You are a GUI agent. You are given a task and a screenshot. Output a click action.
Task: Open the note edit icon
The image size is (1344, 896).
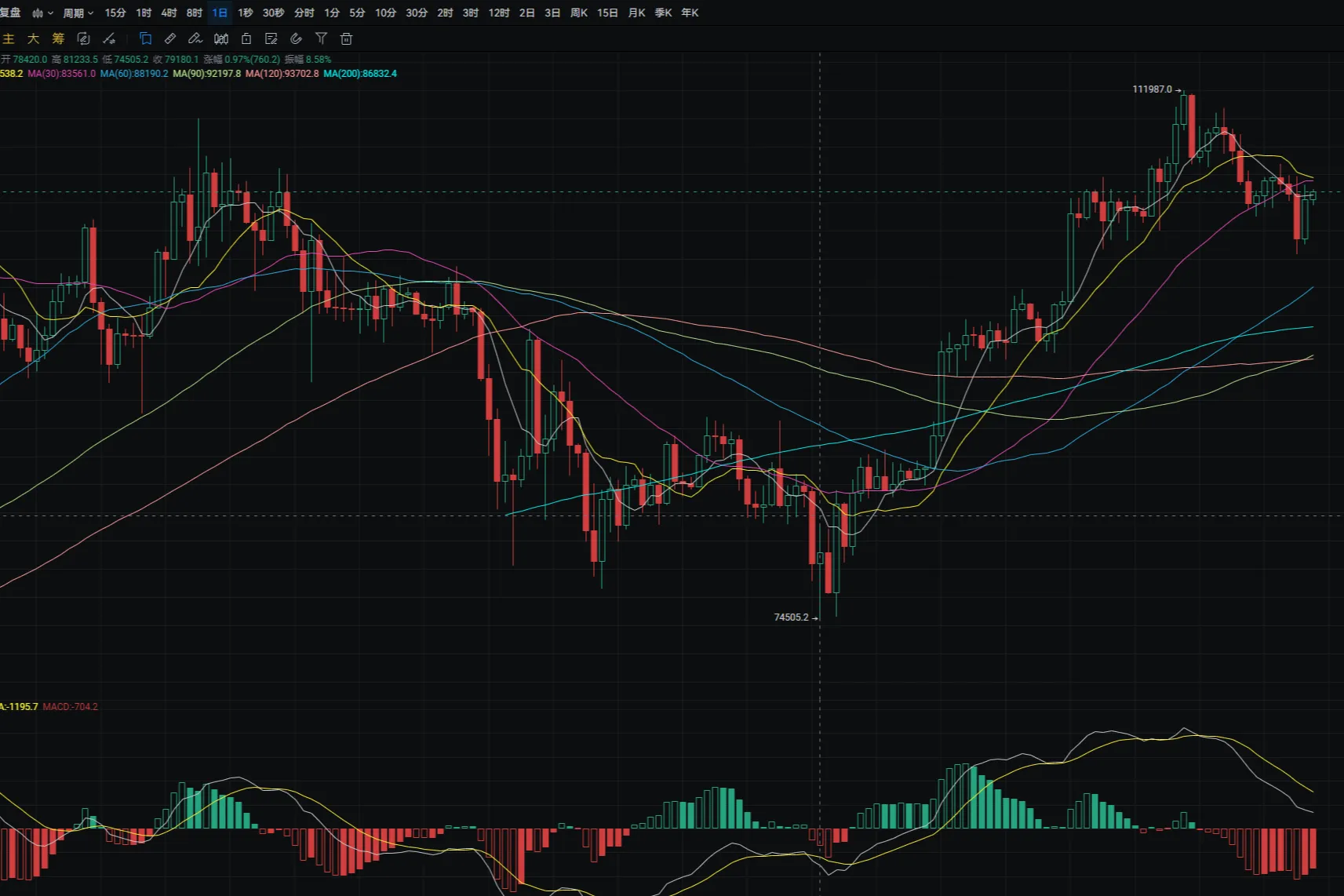click(271, 38)
